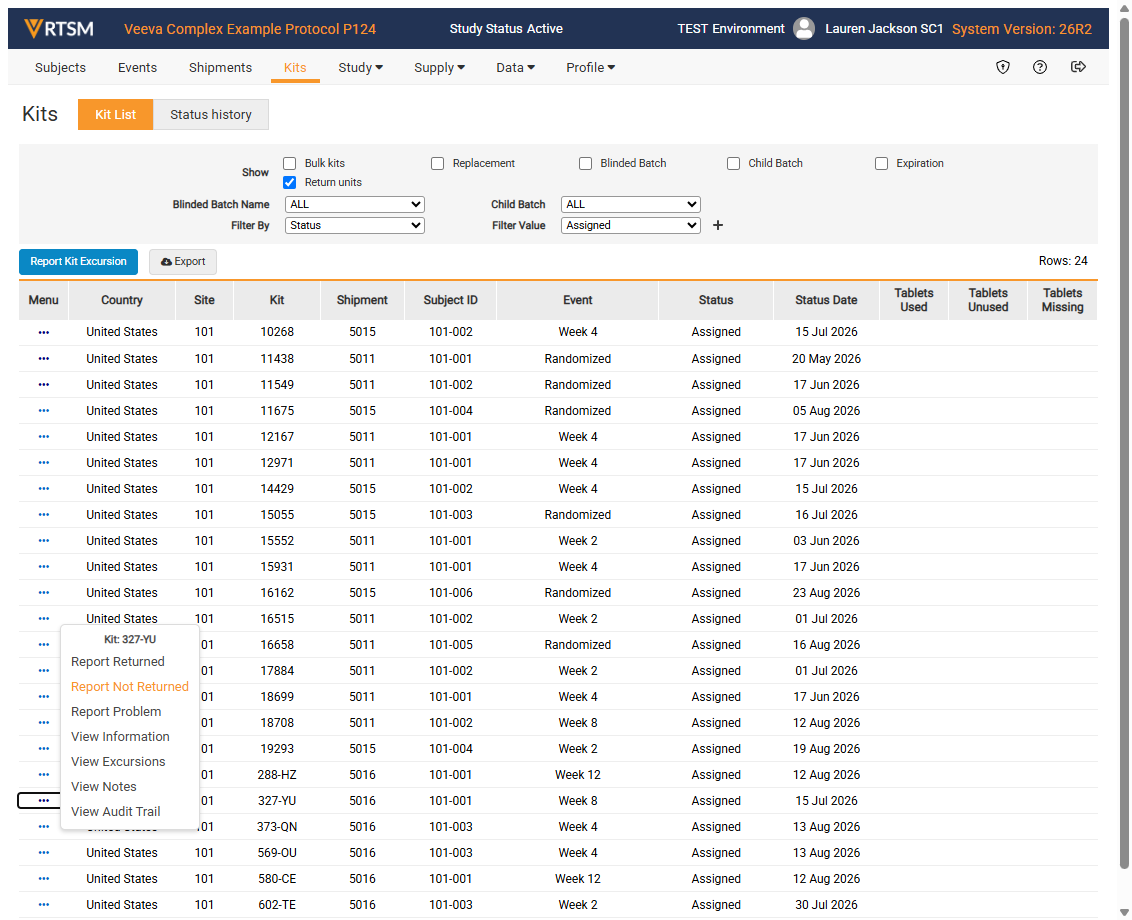This screenshot has width=1132, height=920.
Task: Open row menu dots for kit 288-HZ
Action: pyautogui.click(x=44, y=775)
